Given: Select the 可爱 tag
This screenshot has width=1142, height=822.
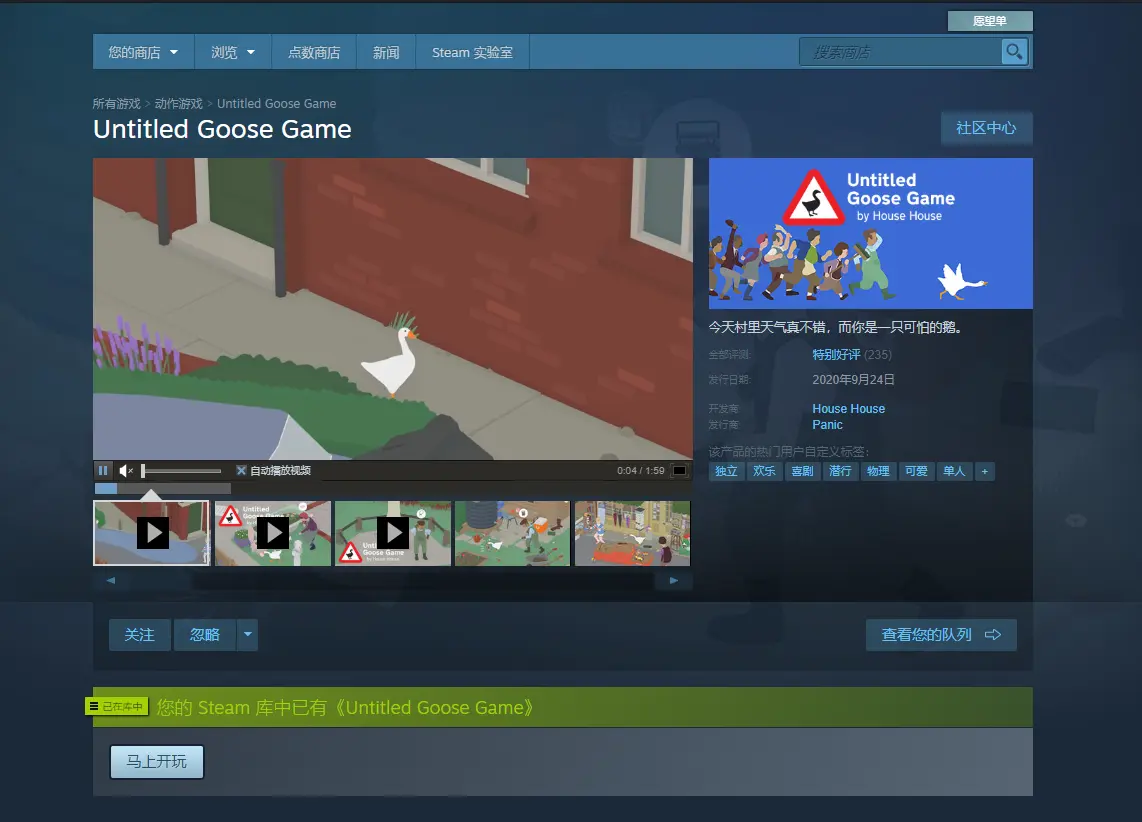Looking at the screenshot, I should pos(915,471).
